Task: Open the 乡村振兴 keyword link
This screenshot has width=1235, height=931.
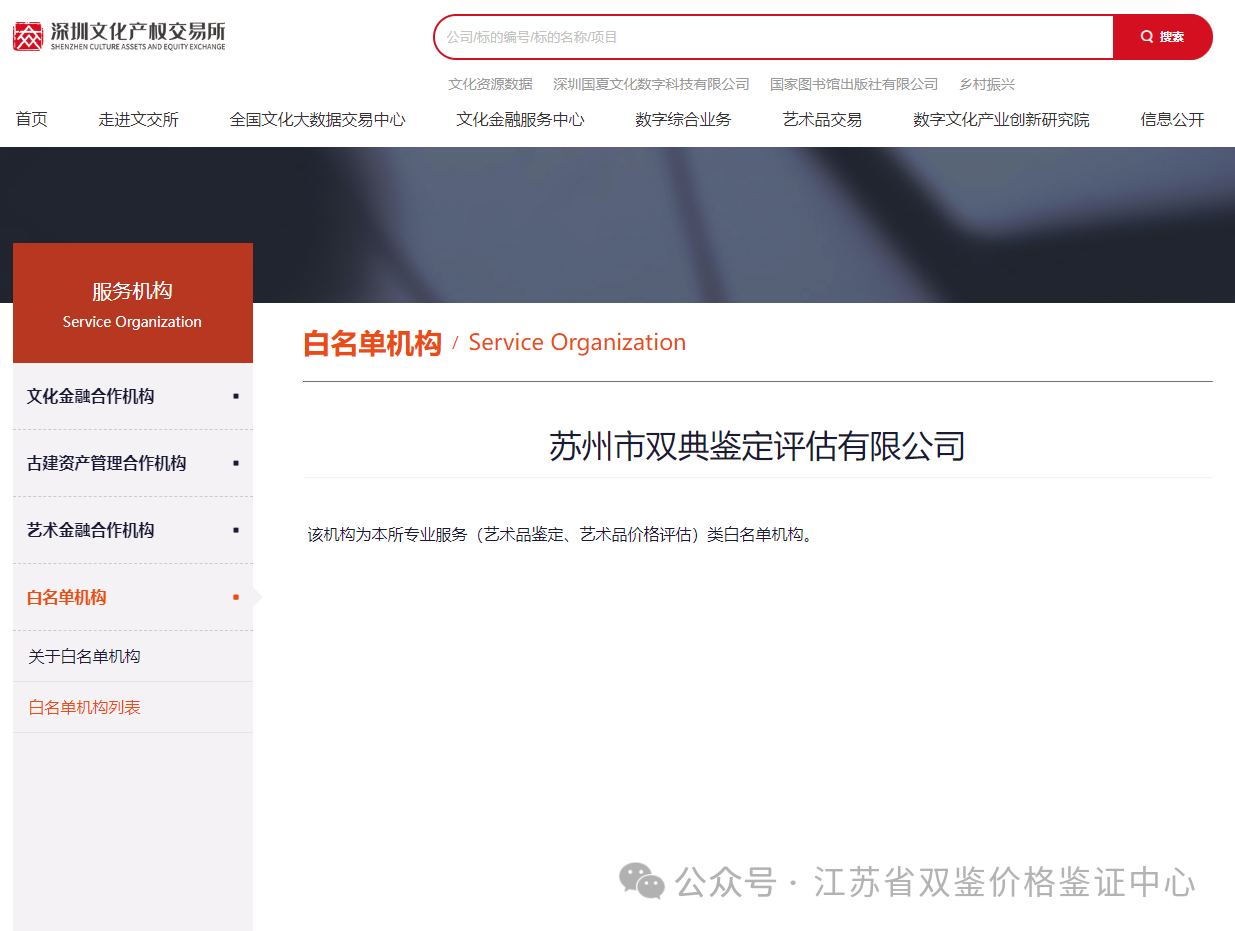Action: click(x=987, y=84)
